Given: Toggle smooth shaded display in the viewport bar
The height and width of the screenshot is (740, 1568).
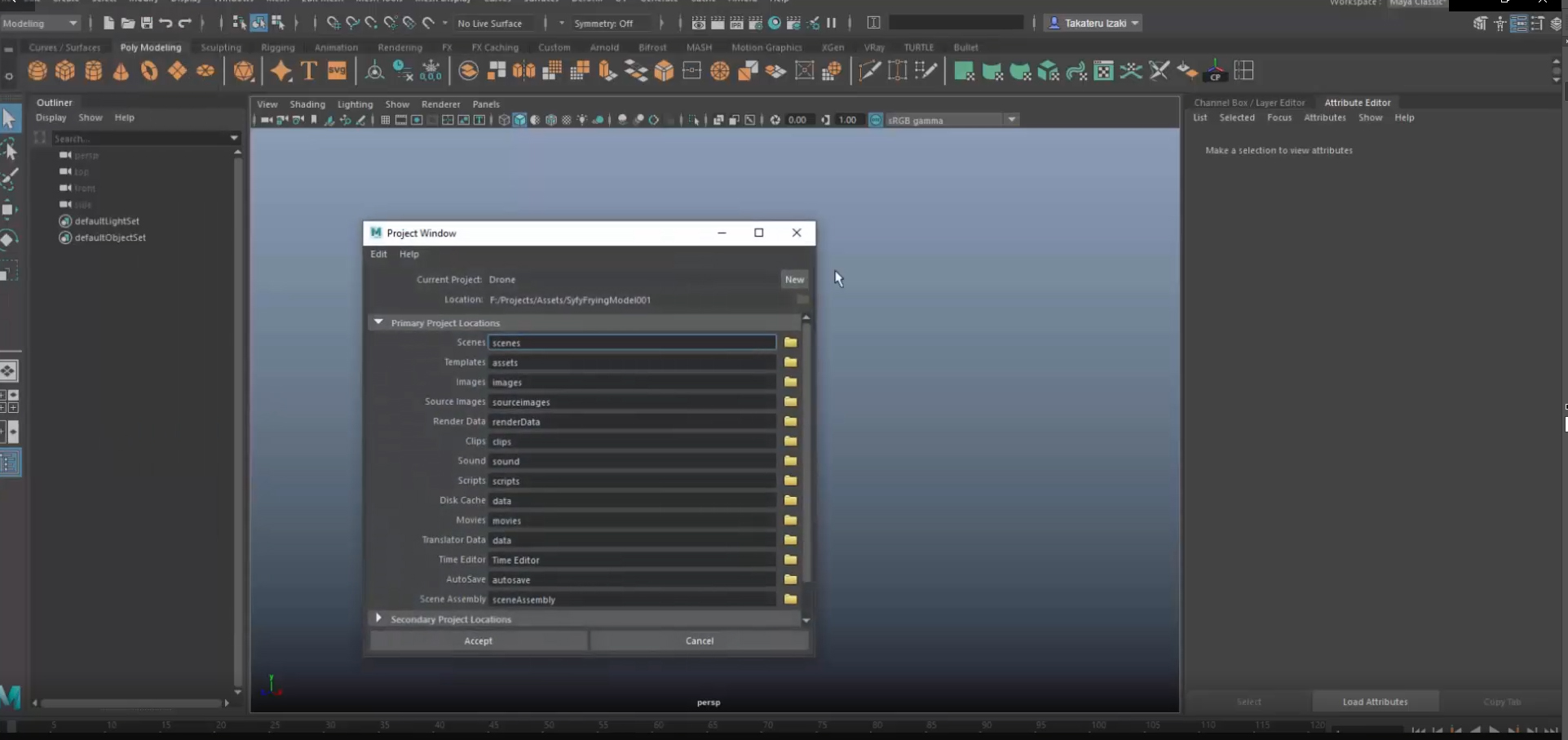Looking at the screenshot, I should 519,120.
